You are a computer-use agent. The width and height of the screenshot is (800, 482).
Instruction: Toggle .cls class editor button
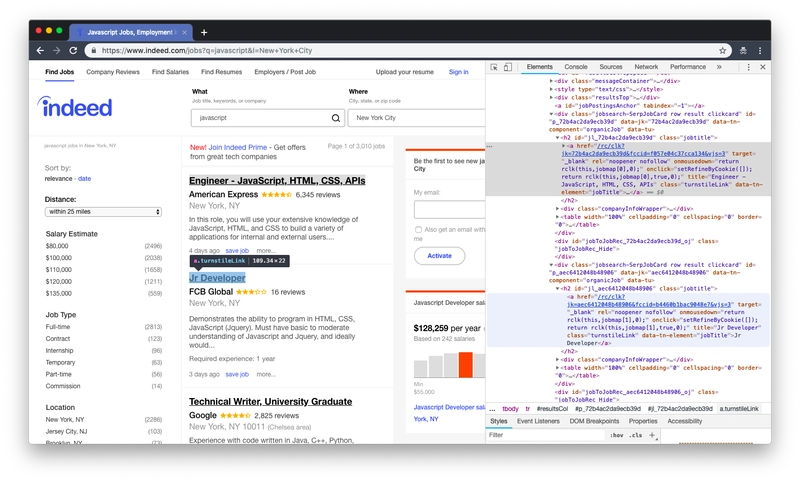pos(635,435)
